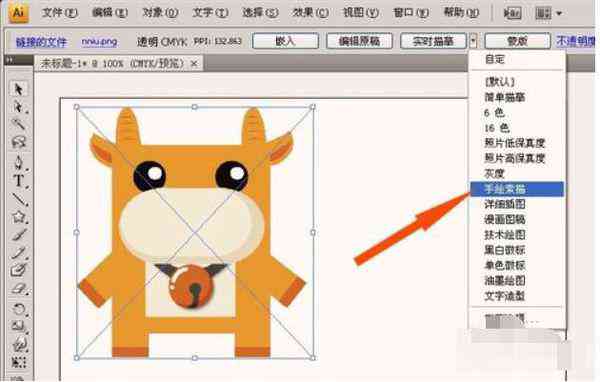Screen dimensions: 600x382
Task: Select the Selection (black arrow) tool
Action: coord(18,89)
